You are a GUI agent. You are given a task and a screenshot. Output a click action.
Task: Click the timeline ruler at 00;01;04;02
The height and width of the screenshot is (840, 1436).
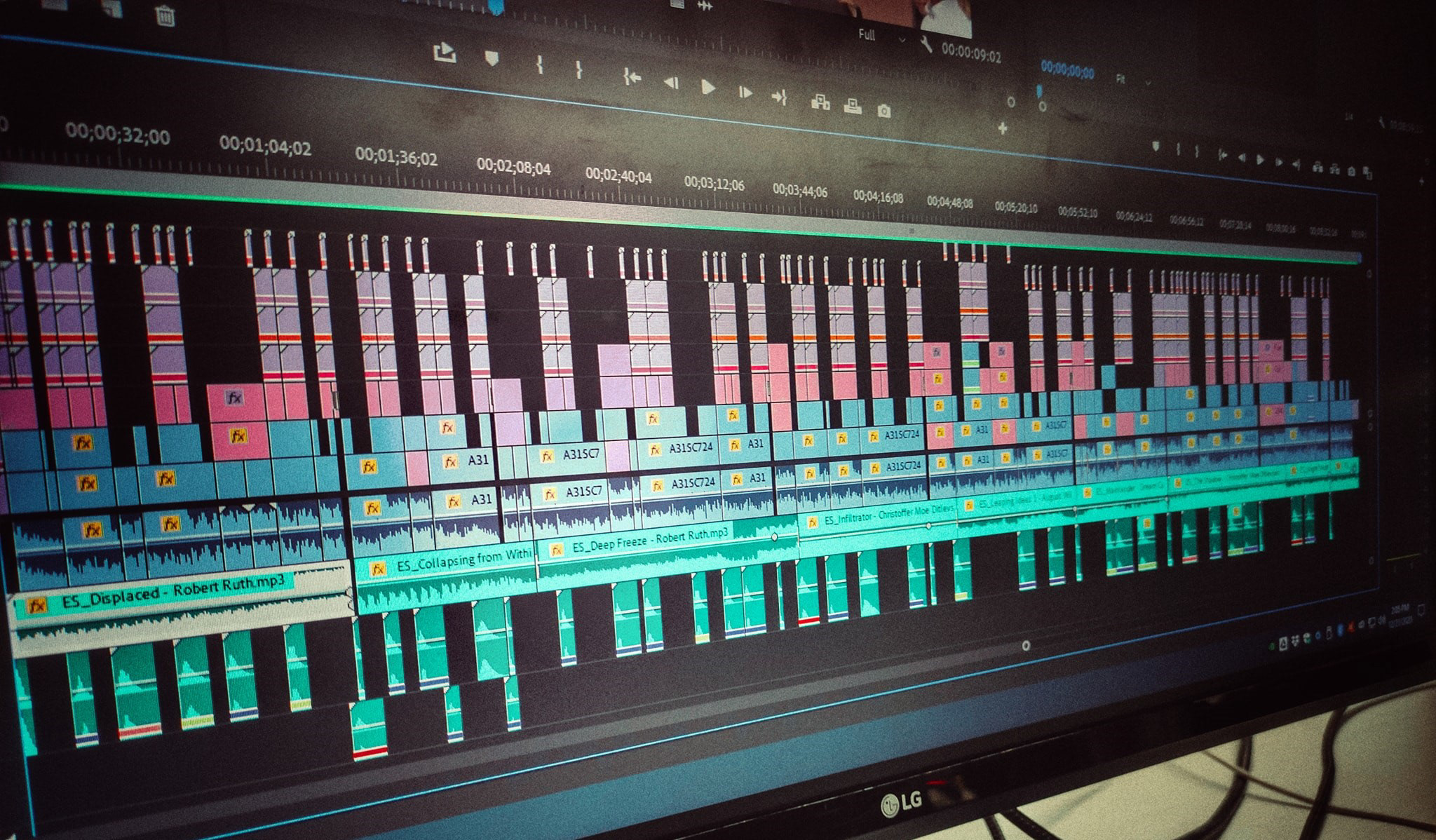[265, 147]
